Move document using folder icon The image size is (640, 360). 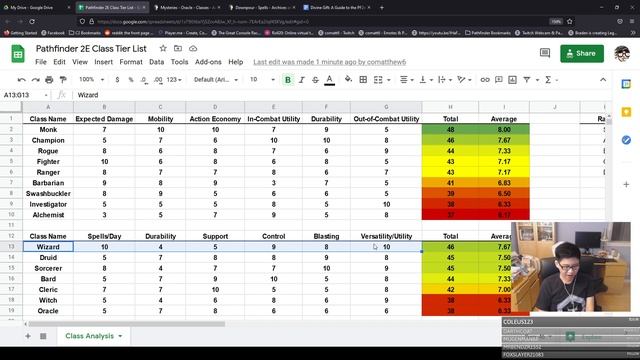[178, 49]
